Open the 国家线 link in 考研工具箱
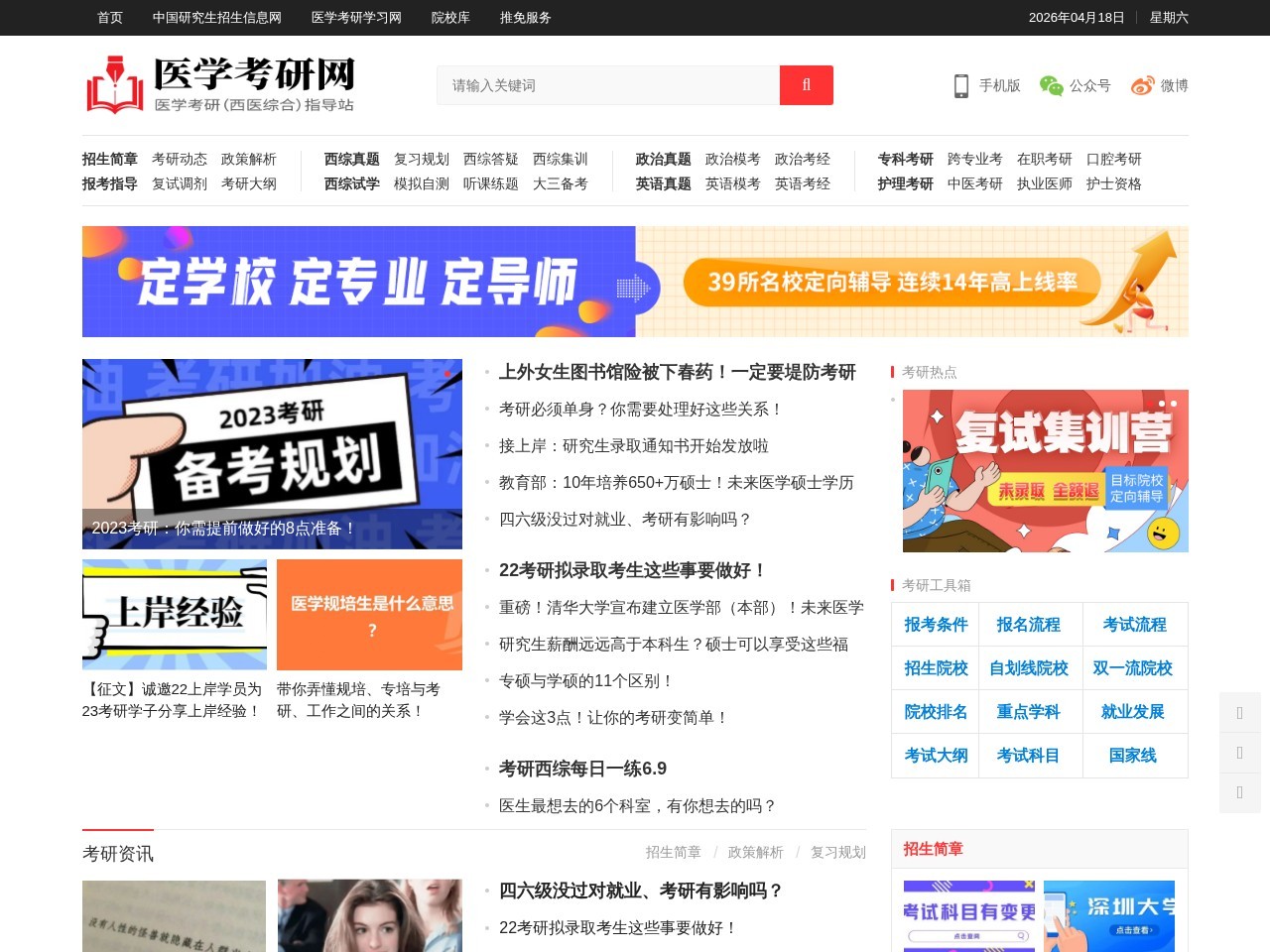This screenshot has width=1270, height=952. (1135, 755)
